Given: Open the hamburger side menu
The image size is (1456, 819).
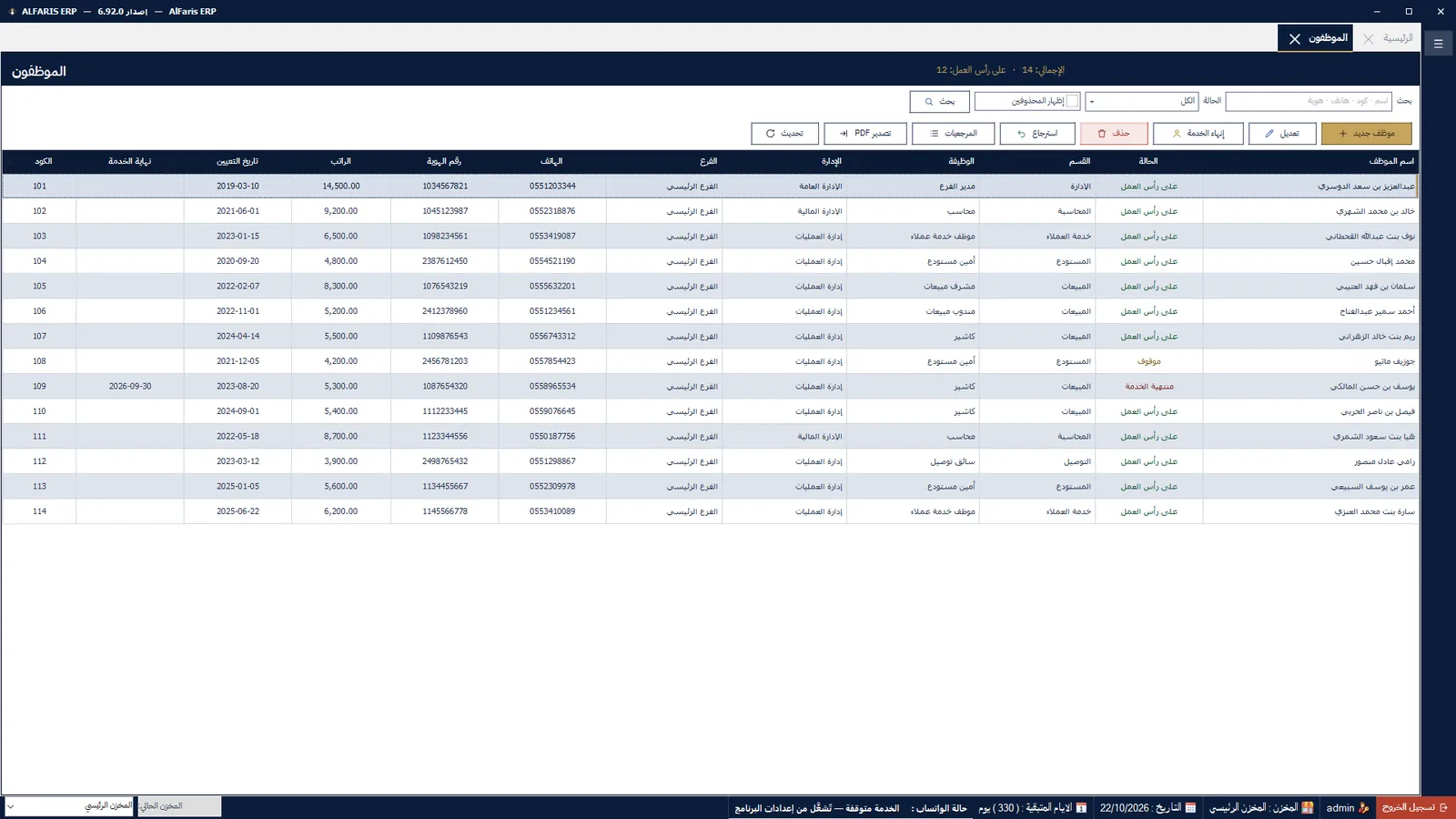Looking at the screenshot, I should (1439, 43).
